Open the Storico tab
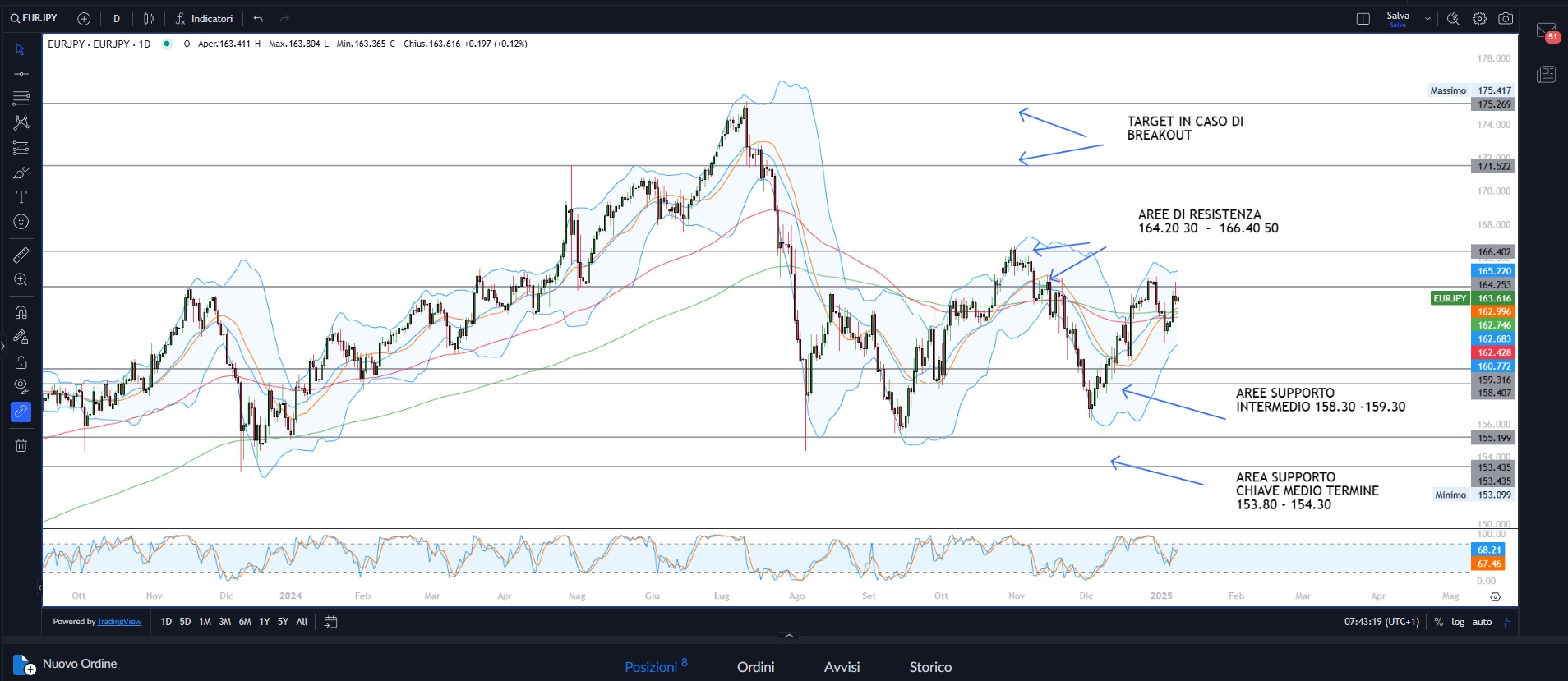 (x=930, y=667)
